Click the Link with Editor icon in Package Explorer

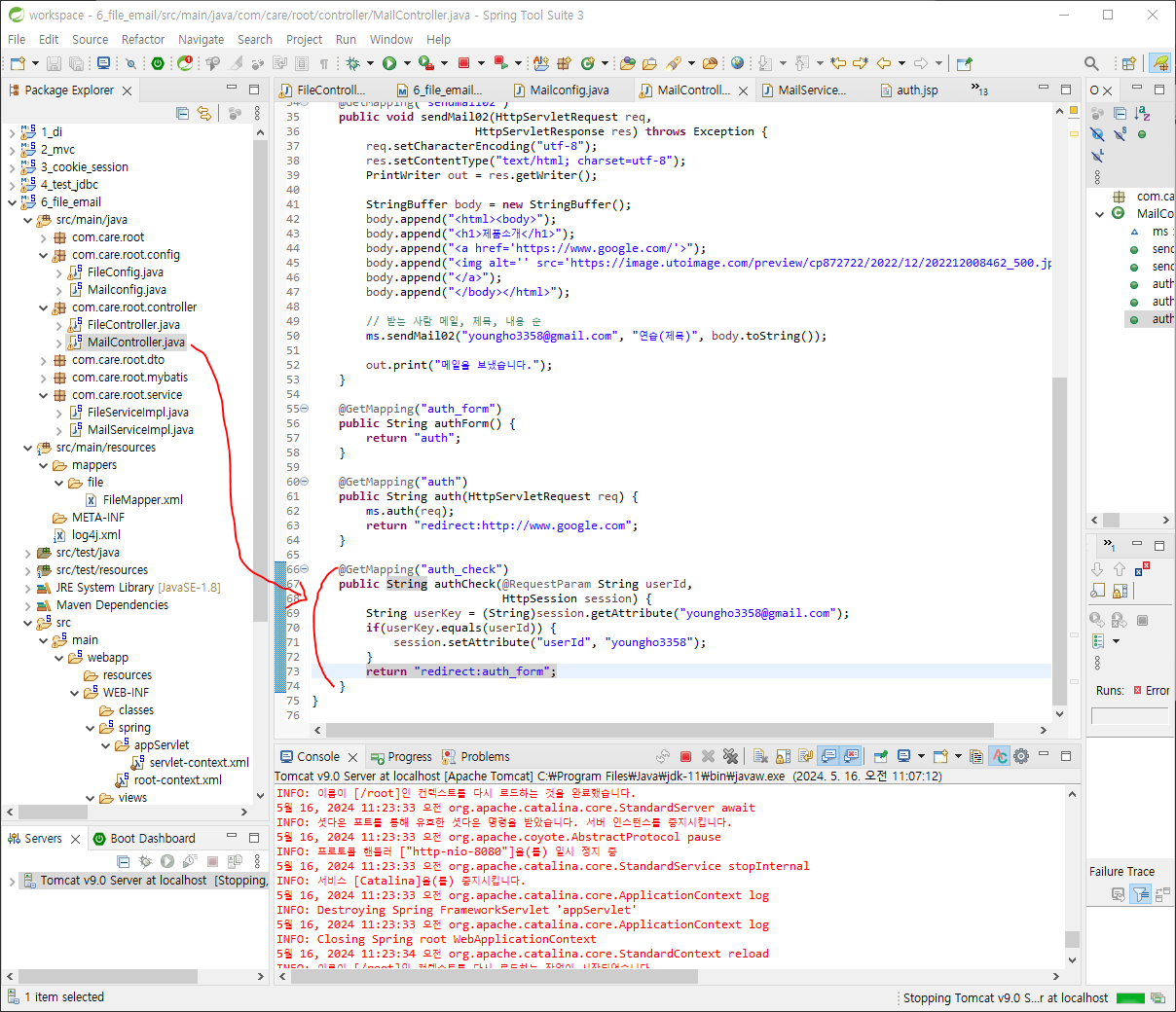coord(204,113)
